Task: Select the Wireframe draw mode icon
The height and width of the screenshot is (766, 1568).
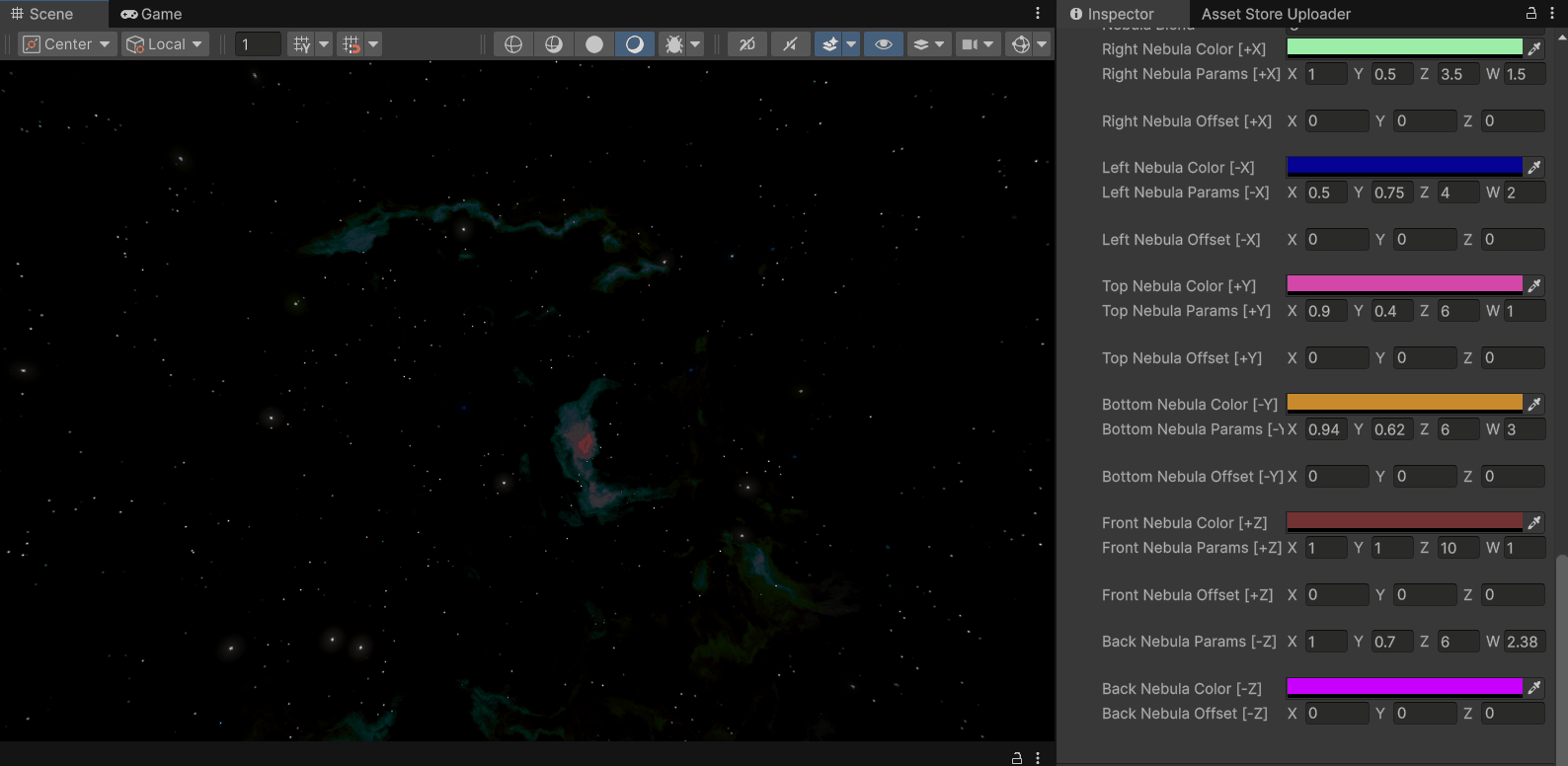Action: pyautogui.click(x=512, y=44)
